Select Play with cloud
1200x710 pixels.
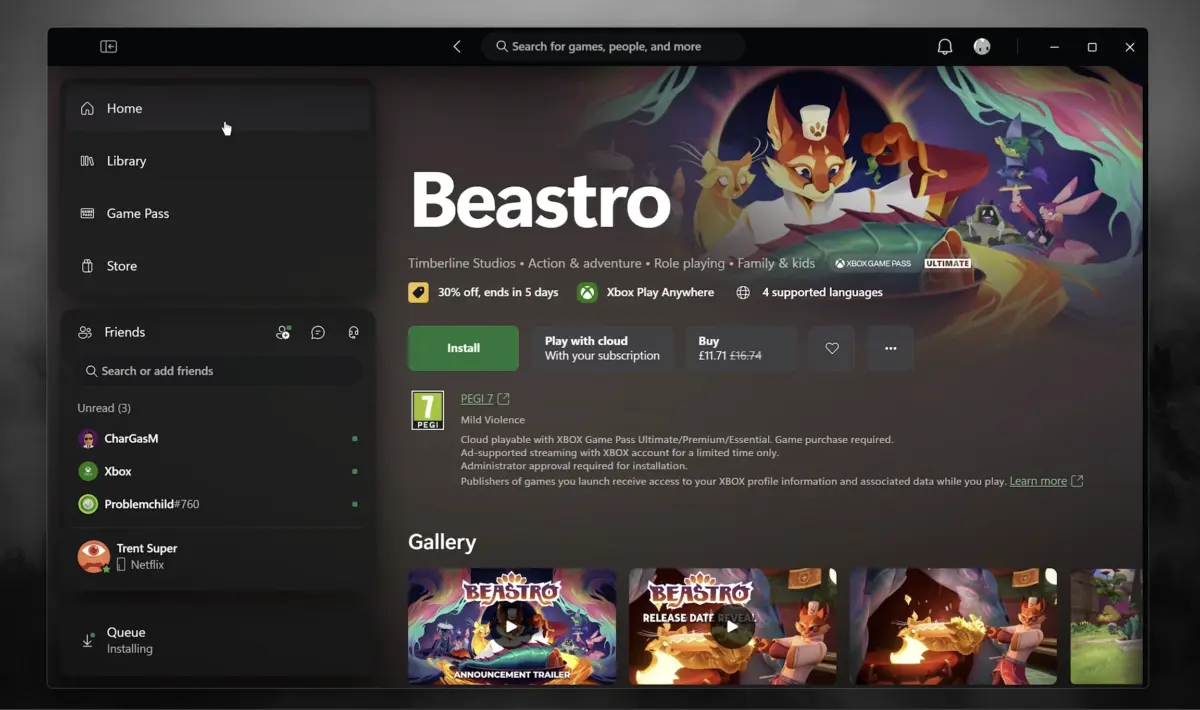[602, 348]
